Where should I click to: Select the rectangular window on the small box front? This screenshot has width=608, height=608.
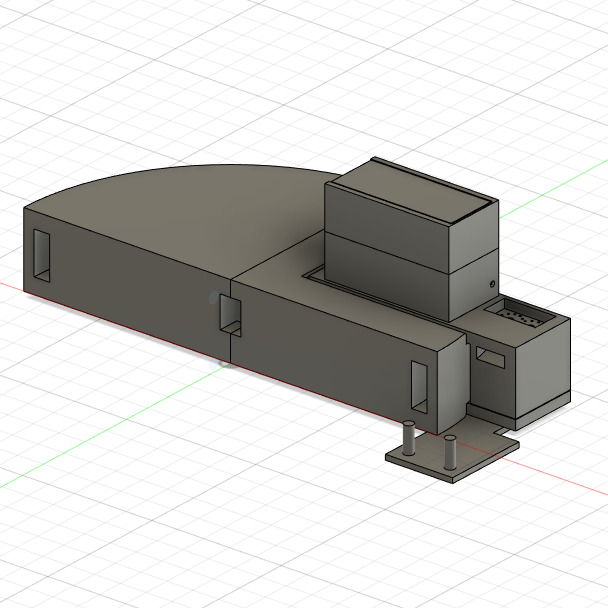click(490, 357)
